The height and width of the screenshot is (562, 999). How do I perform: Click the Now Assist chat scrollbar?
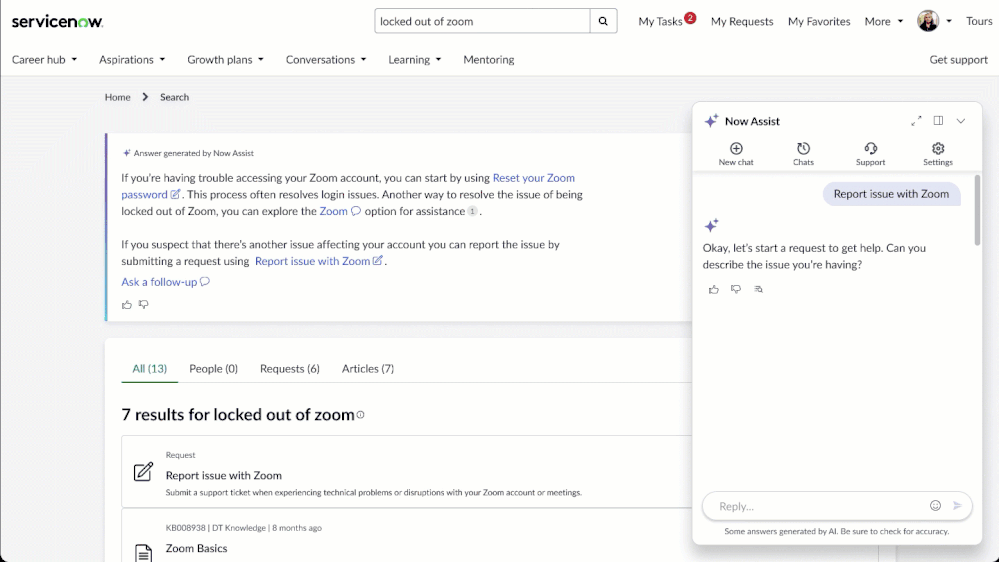point(977,212)
